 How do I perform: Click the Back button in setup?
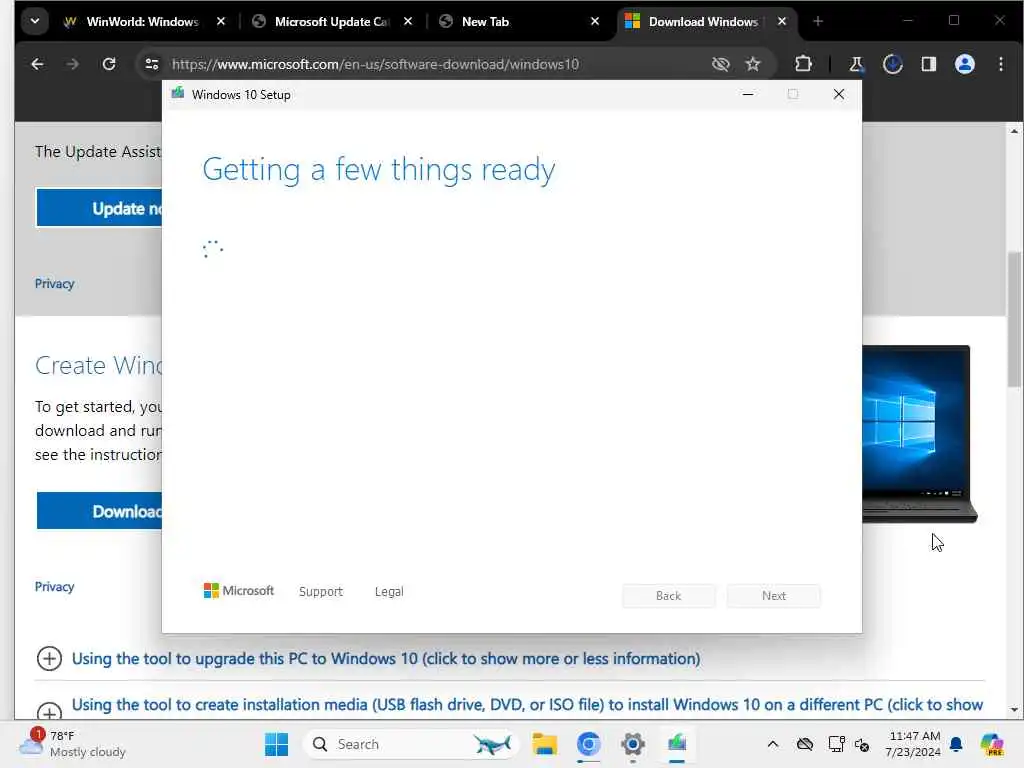669,596
